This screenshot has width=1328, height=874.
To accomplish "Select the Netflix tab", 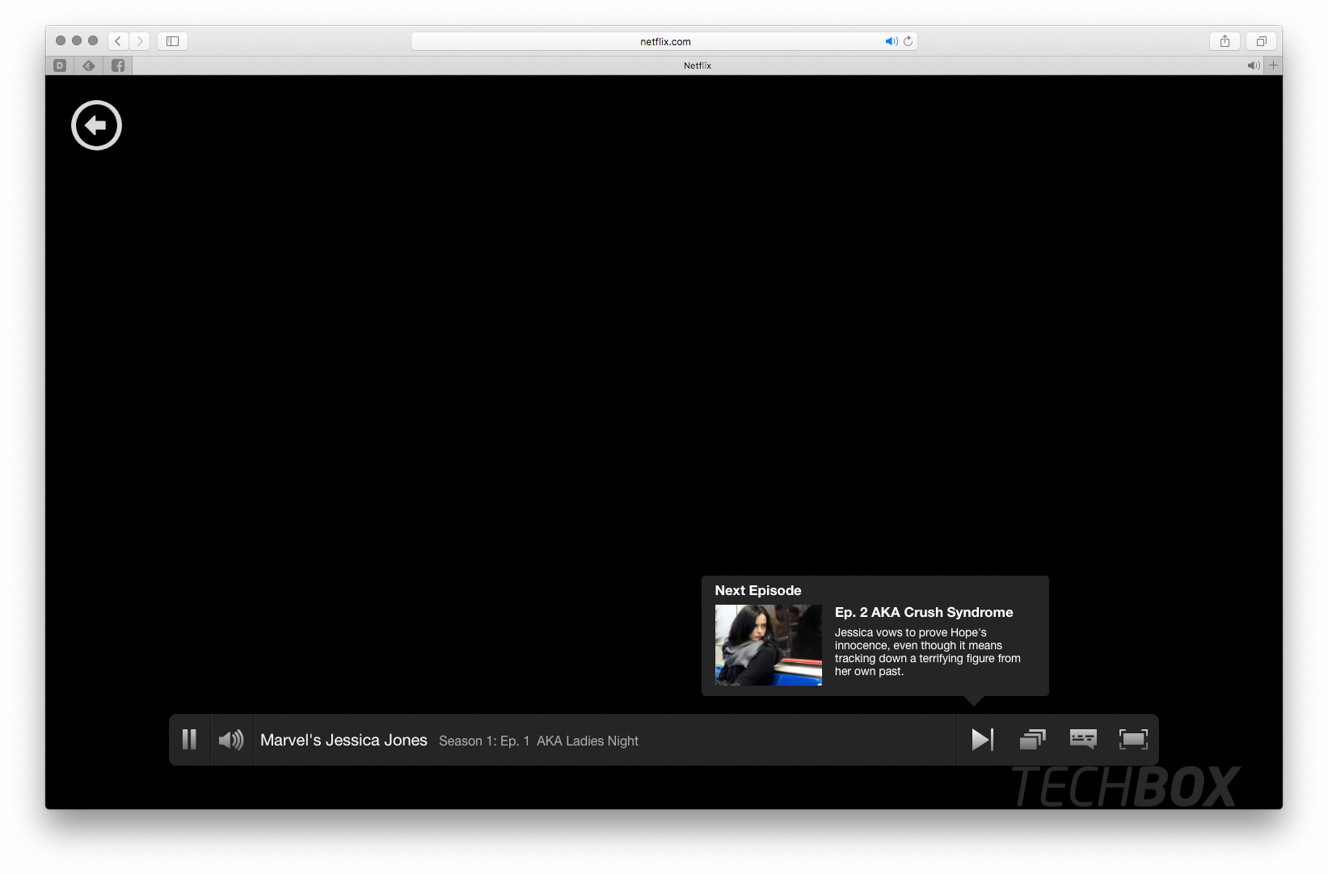I will [x=697, y=65].
